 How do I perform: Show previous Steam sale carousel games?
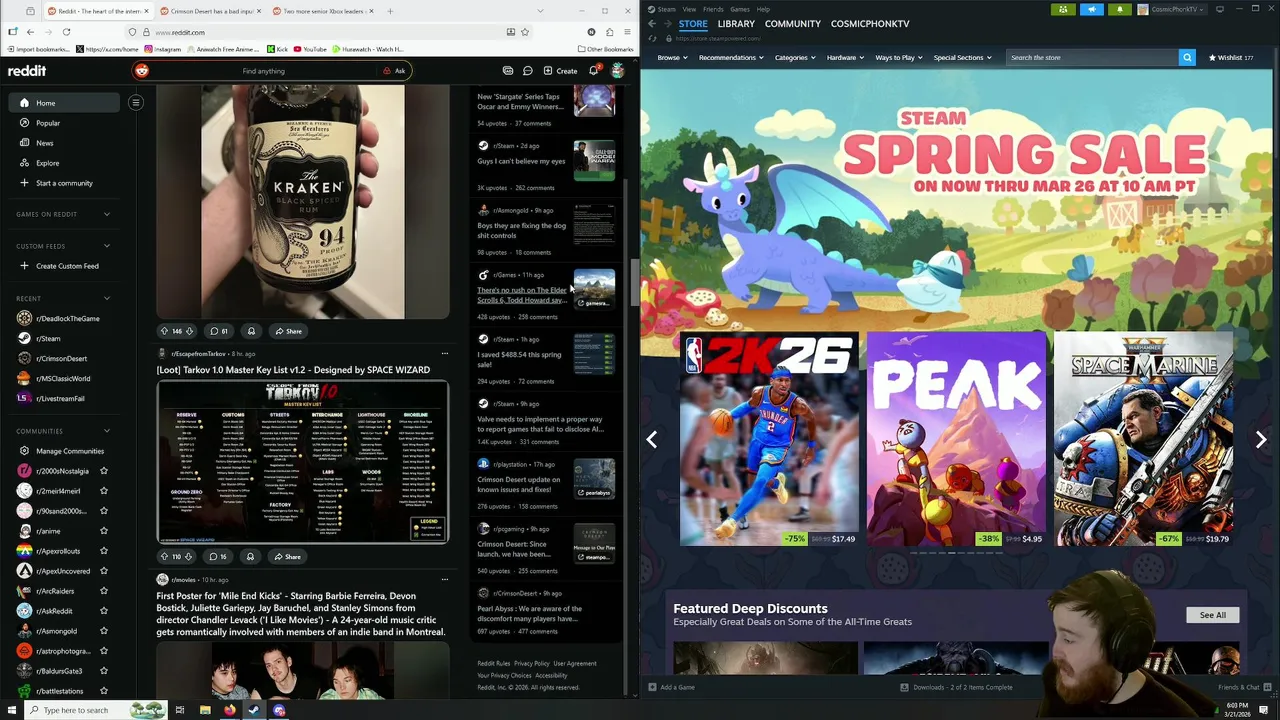[x=652, y=439]
